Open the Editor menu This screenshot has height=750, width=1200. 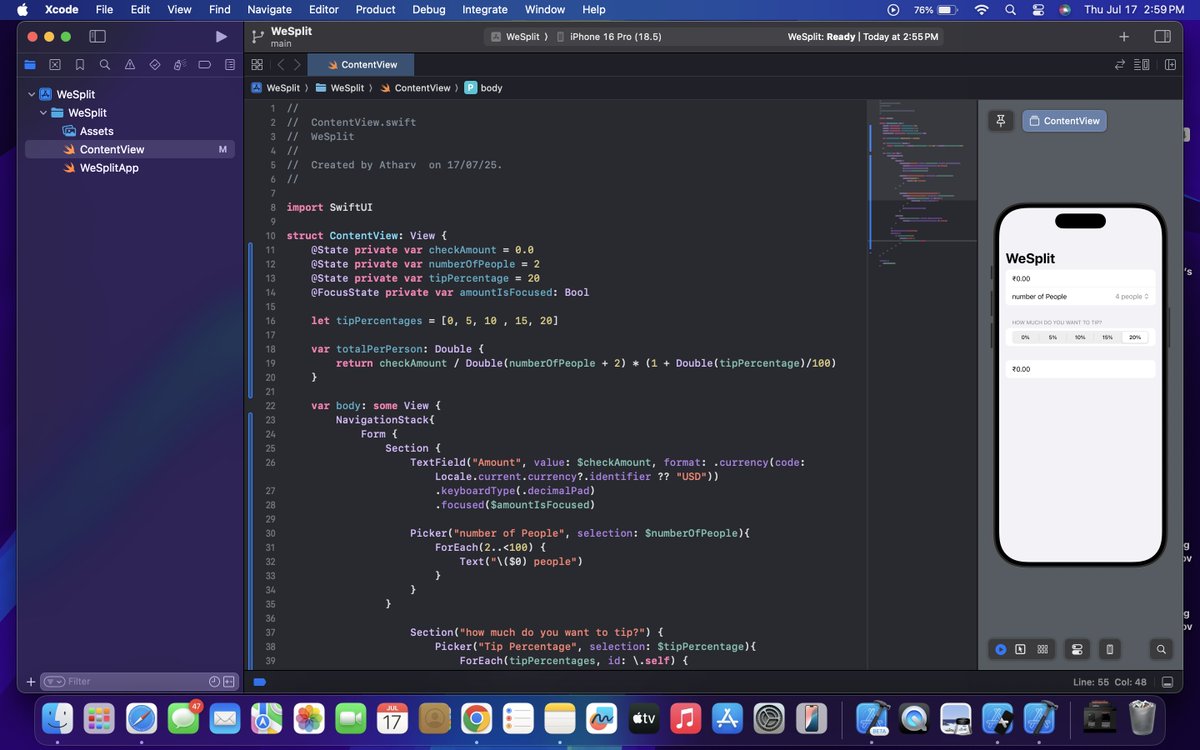point(323,9)
